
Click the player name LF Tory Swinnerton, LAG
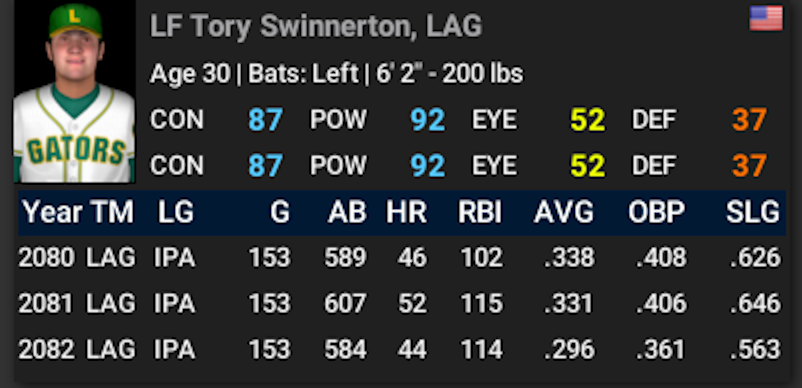[x=316, y=26]
